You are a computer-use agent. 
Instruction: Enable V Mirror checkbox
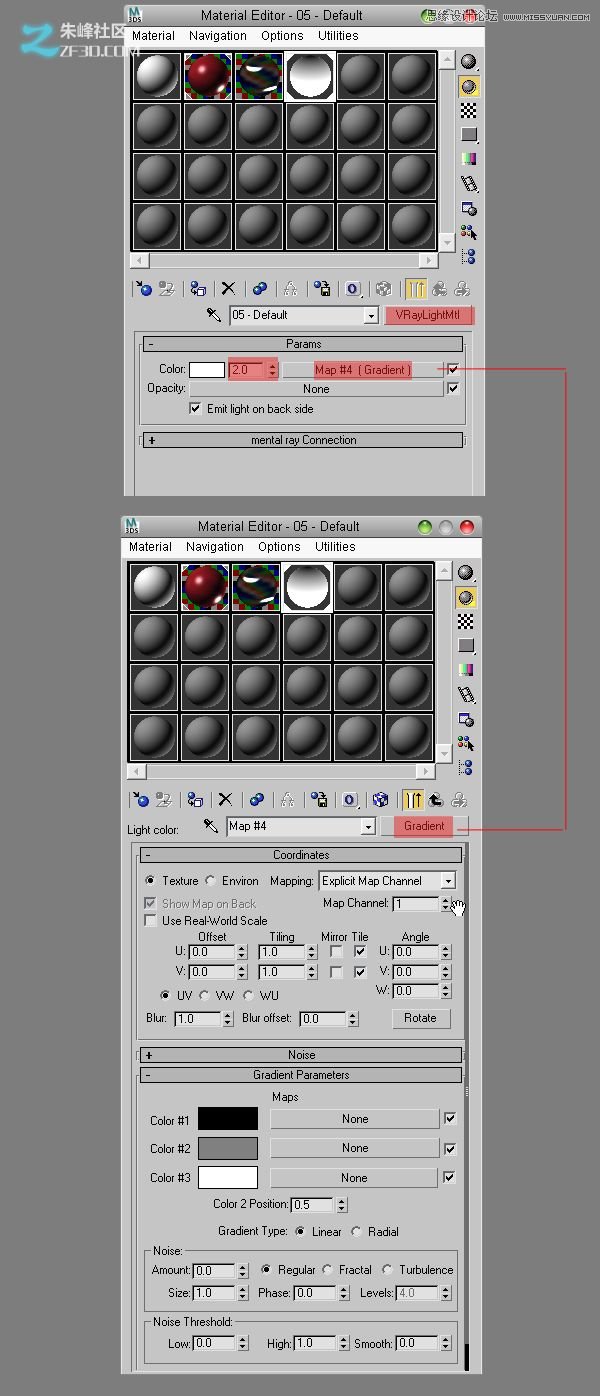click(x=336, y=972)
